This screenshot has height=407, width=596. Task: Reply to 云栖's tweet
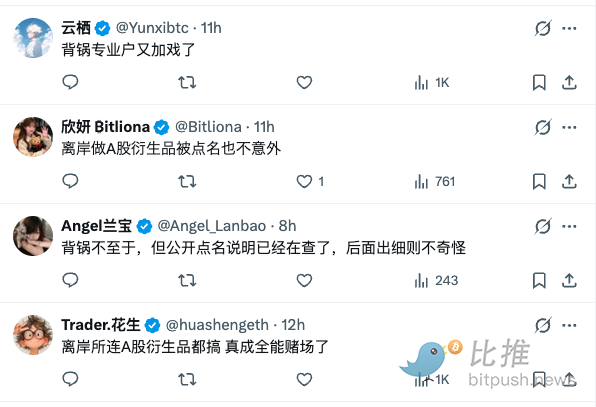click(x=70, y=82)
